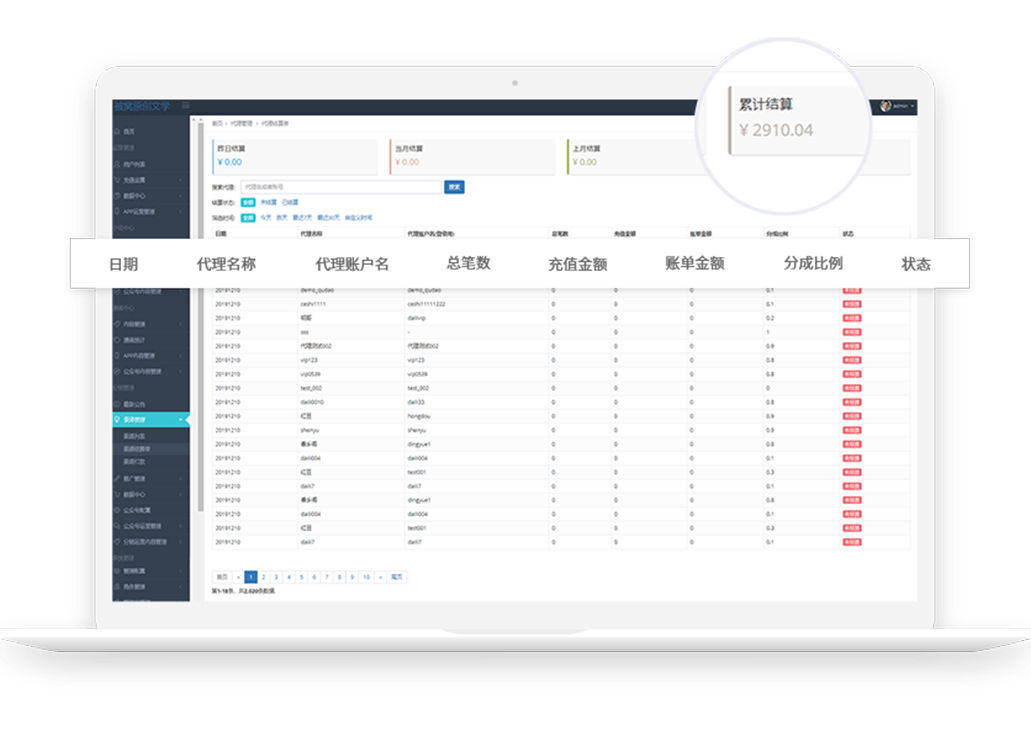Click the highlighted channel management sidebar icon
Viewport: 1031px width, 729px height.
[117, 420]
